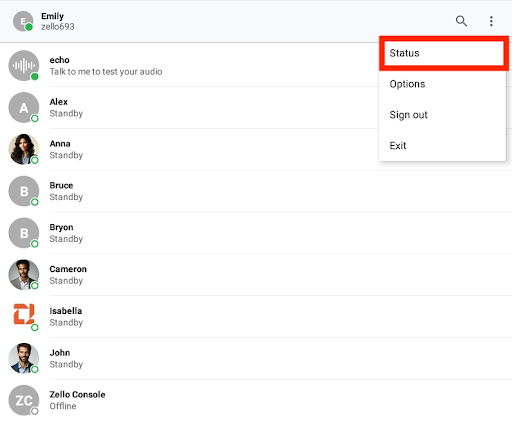Viewport: 512px width, 424px height.
Task: Select the Status menu entry
Action: click(444, 53)
